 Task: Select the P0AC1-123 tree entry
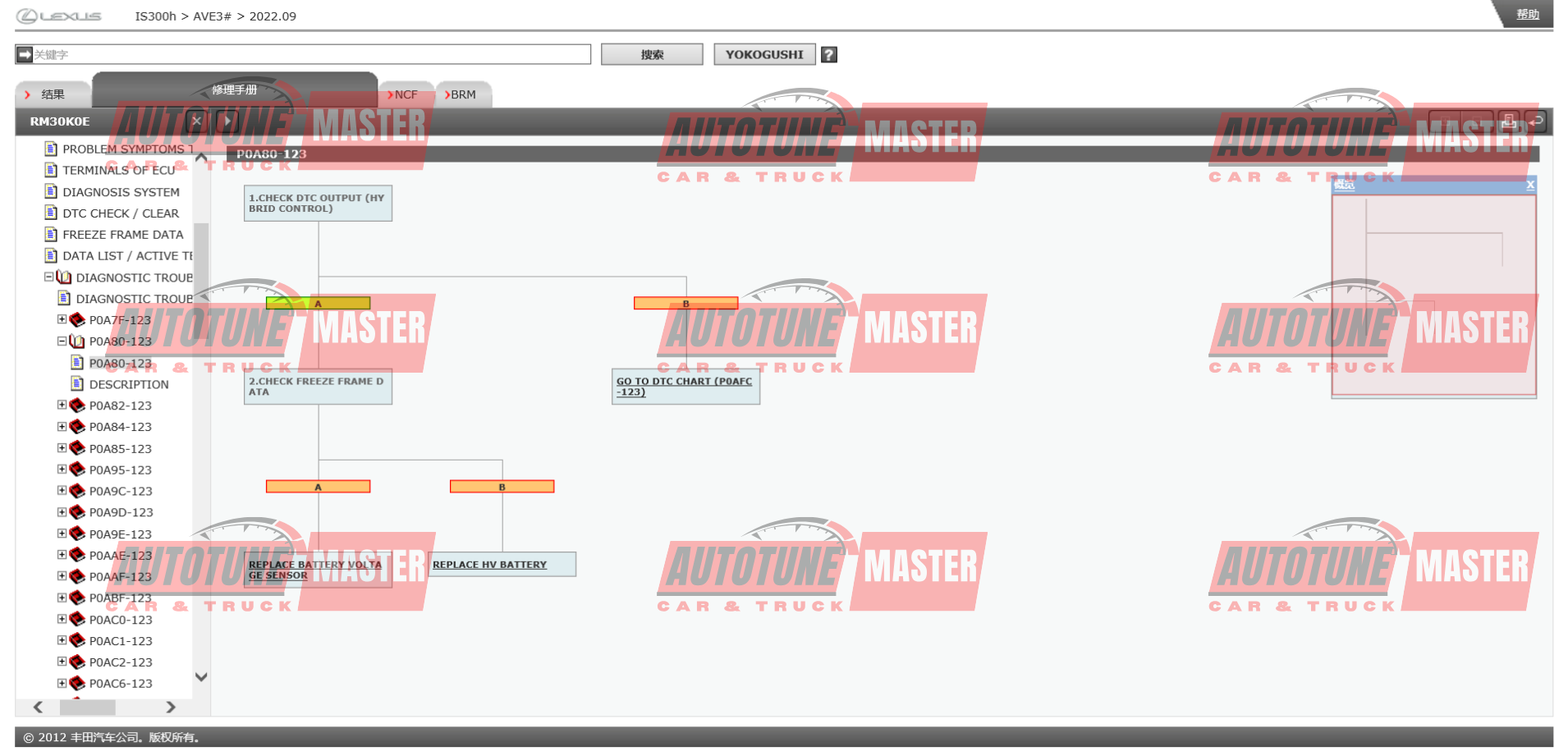121,640
